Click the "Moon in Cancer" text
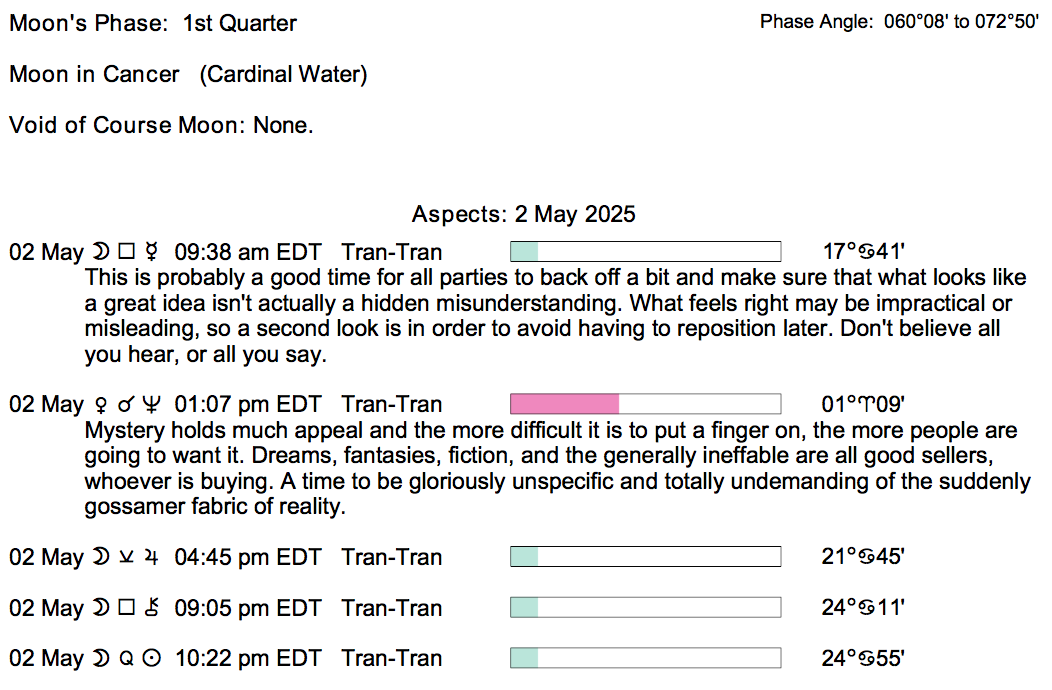The image size is (1052, 690). 94,74
